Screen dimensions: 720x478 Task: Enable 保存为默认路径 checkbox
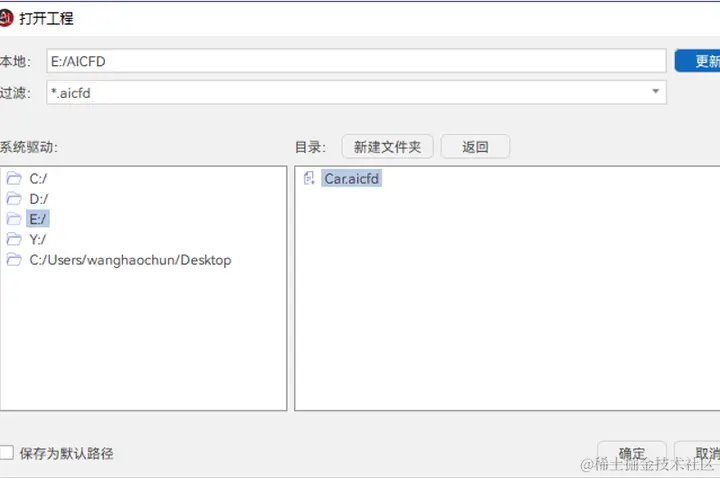pyautogui.click(x=6, y=453)
